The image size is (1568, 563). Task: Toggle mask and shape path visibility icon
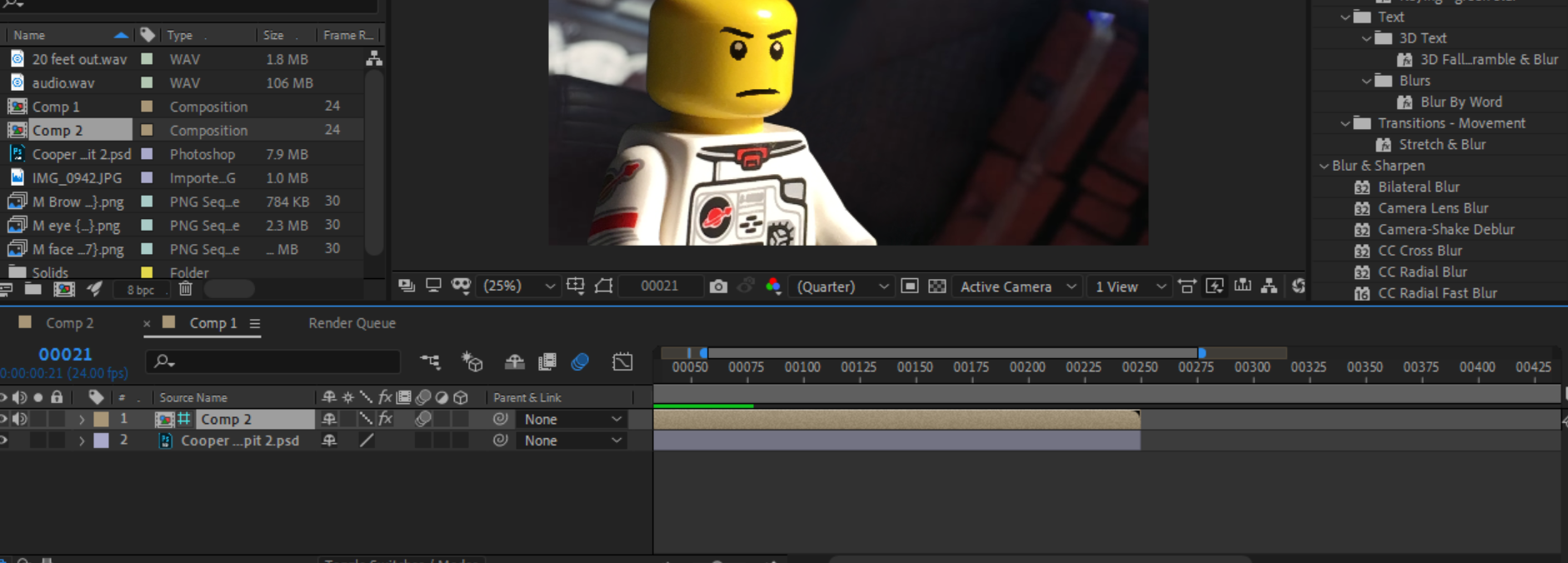604,286
